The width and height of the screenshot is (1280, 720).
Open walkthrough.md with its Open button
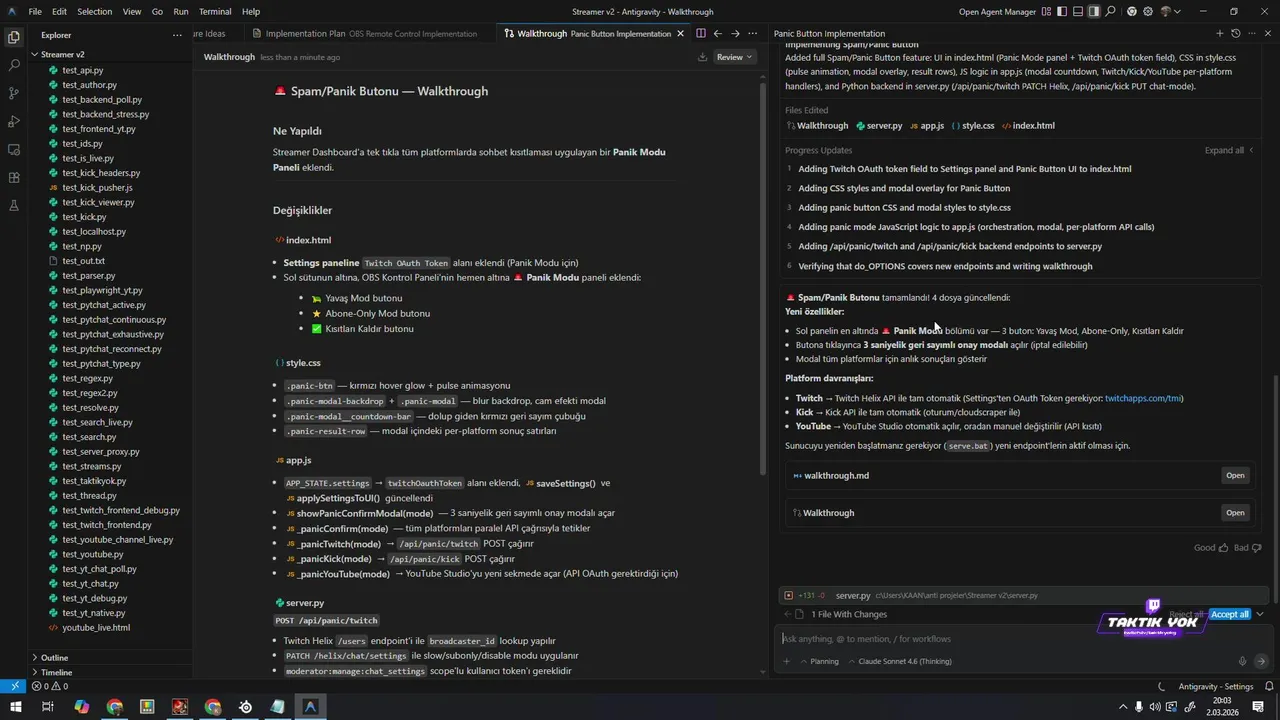pyautogui.click(x=1235, y=475)
